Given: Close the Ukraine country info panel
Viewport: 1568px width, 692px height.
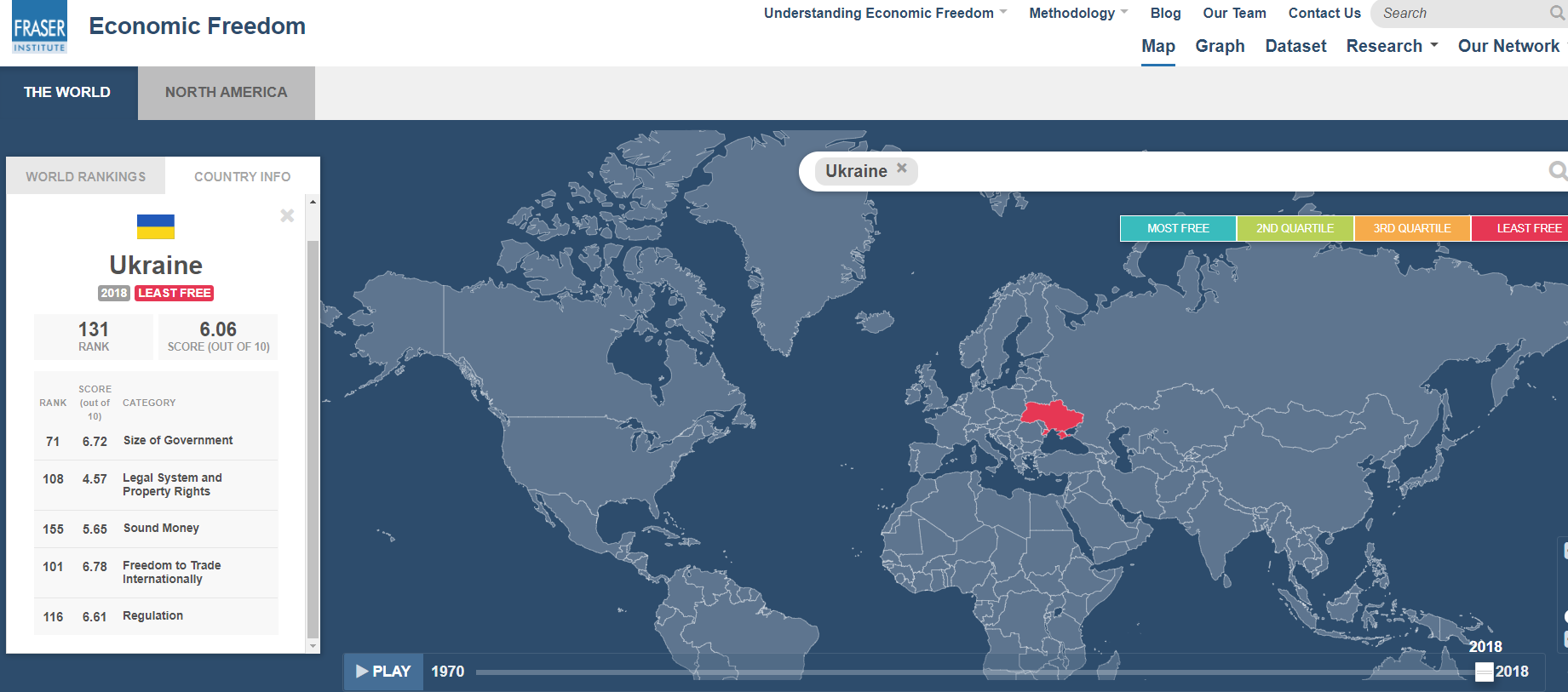Looking at the screenshot, I should coord(287,215).
